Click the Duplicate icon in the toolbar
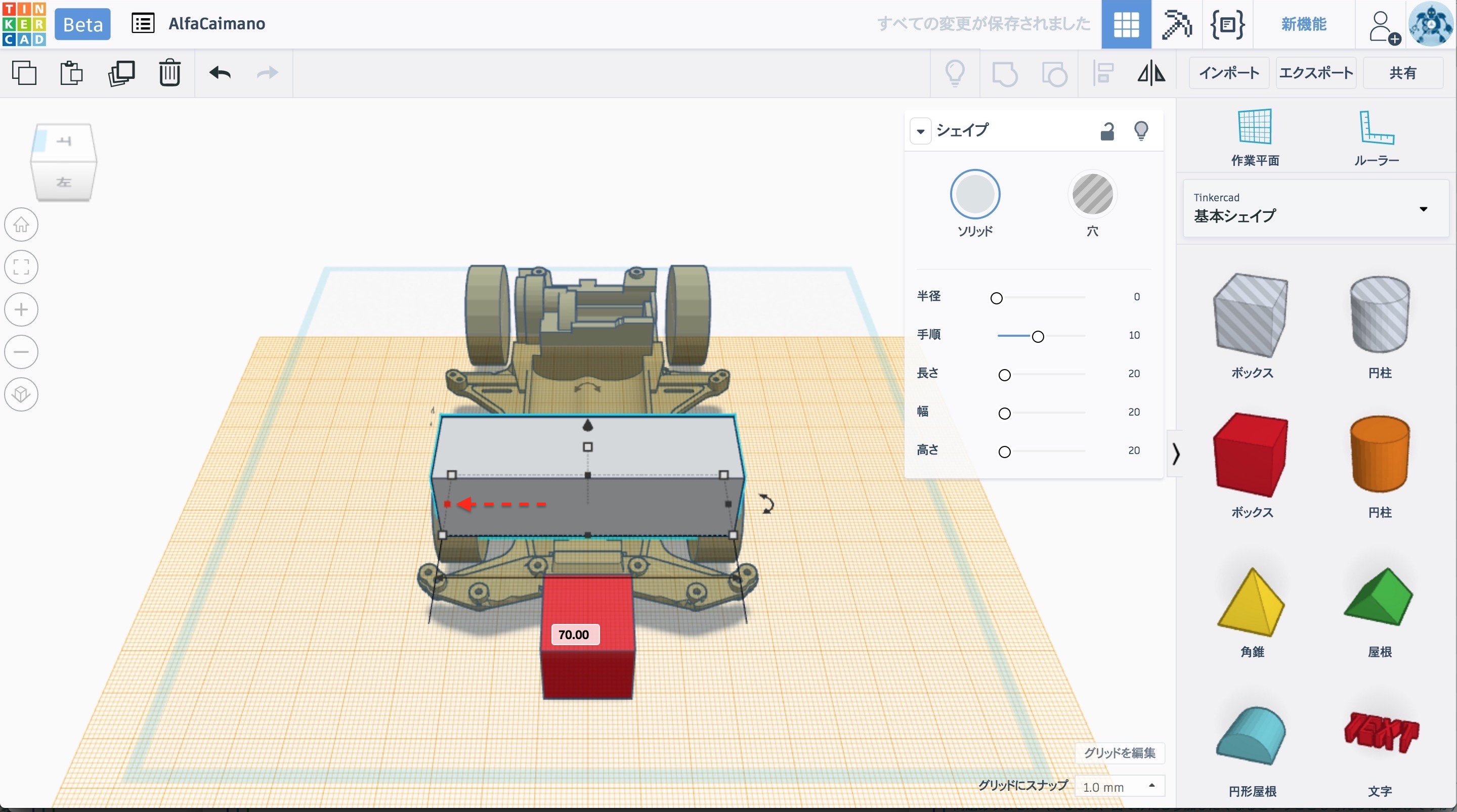The height and width of the screenshot is (812, 1457). click(x=121, y=73)
